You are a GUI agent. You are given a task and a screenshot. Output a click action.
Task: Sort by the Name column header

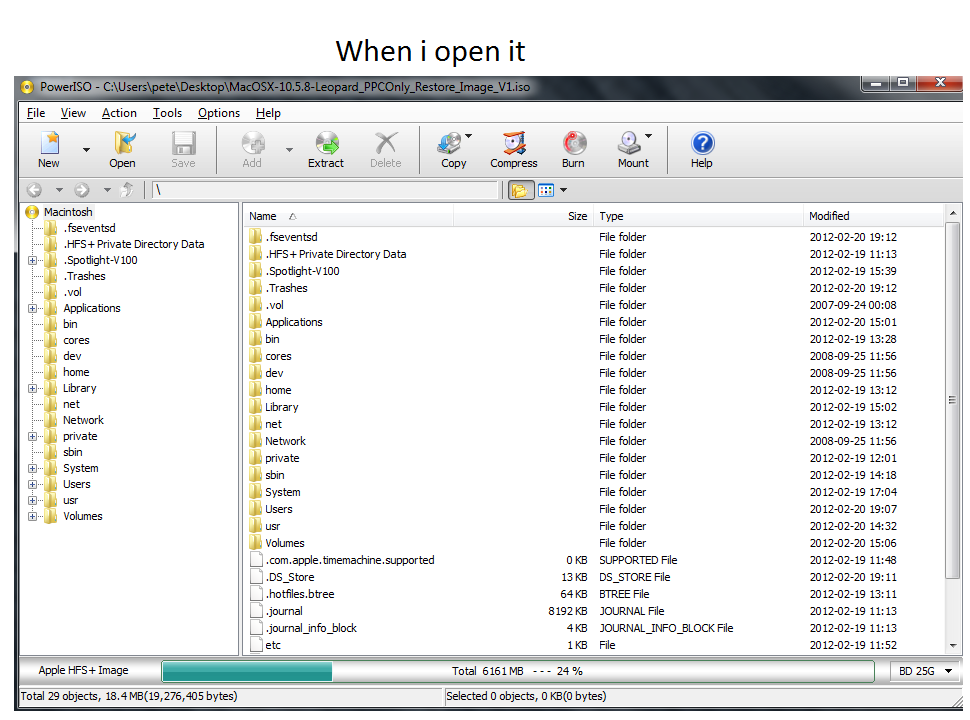pos(348,216)
